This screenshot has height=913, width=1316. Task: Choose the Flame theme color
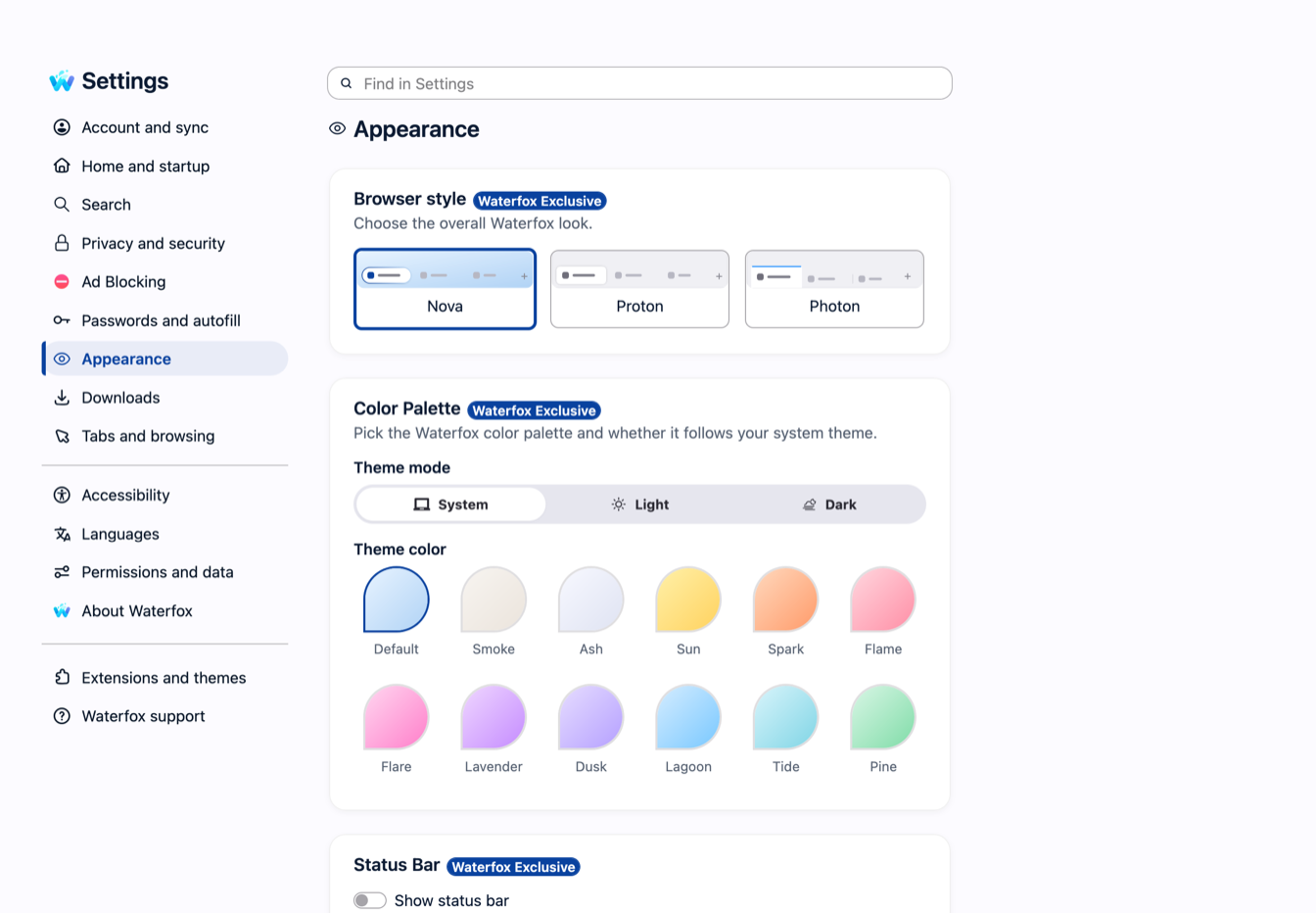[x=883, y=600]
